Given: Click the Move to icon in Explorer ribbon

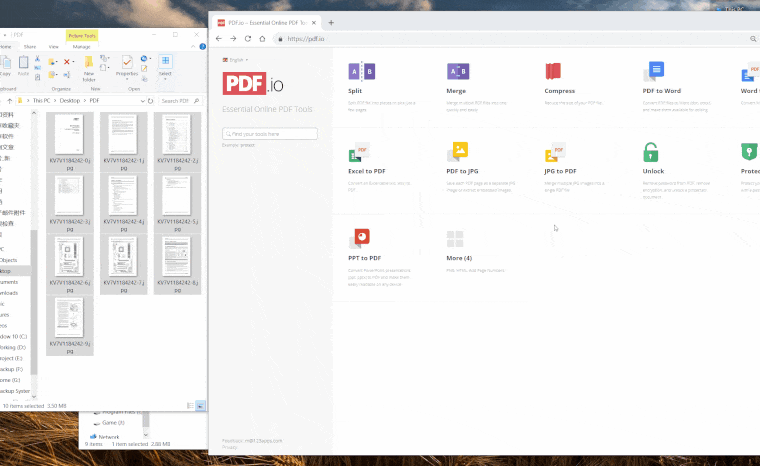Looking at the screenshot, I should (x=51, y=62).
